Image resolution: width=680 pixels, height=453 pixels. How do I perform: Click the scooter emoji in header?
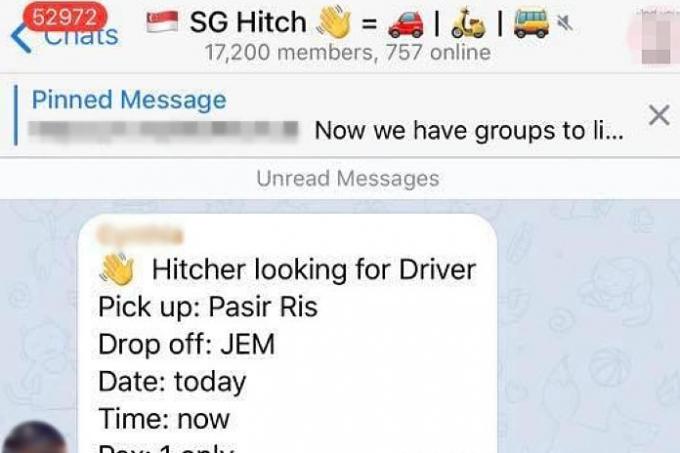468,23
